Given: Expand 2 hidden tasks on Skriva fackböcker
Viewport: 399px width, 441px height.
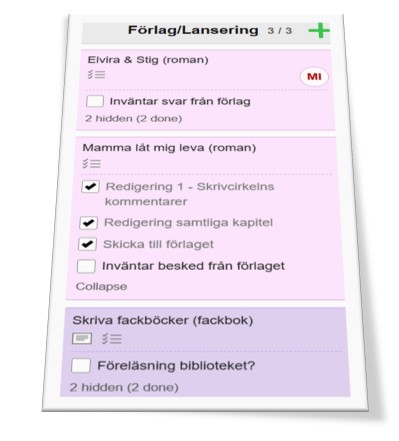Looking at the screenshot, I should [x=124, y=387].
